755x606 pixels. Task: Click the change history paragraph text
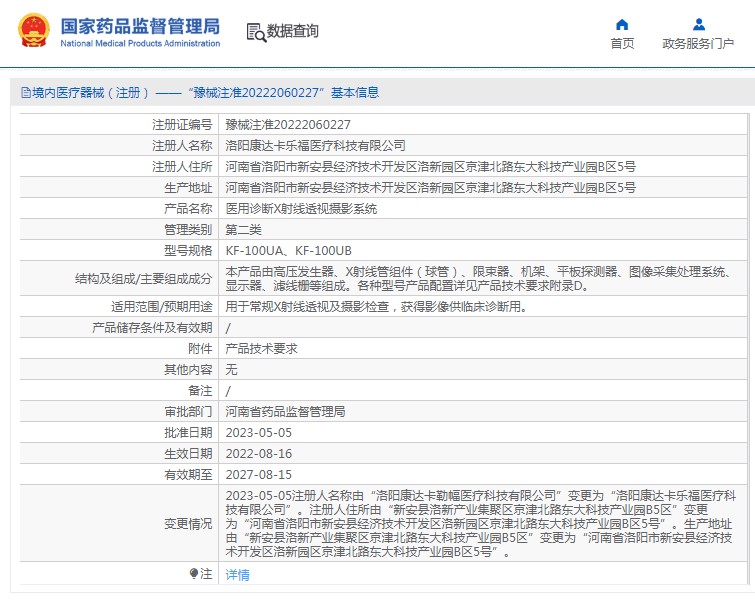click(481, 524)
